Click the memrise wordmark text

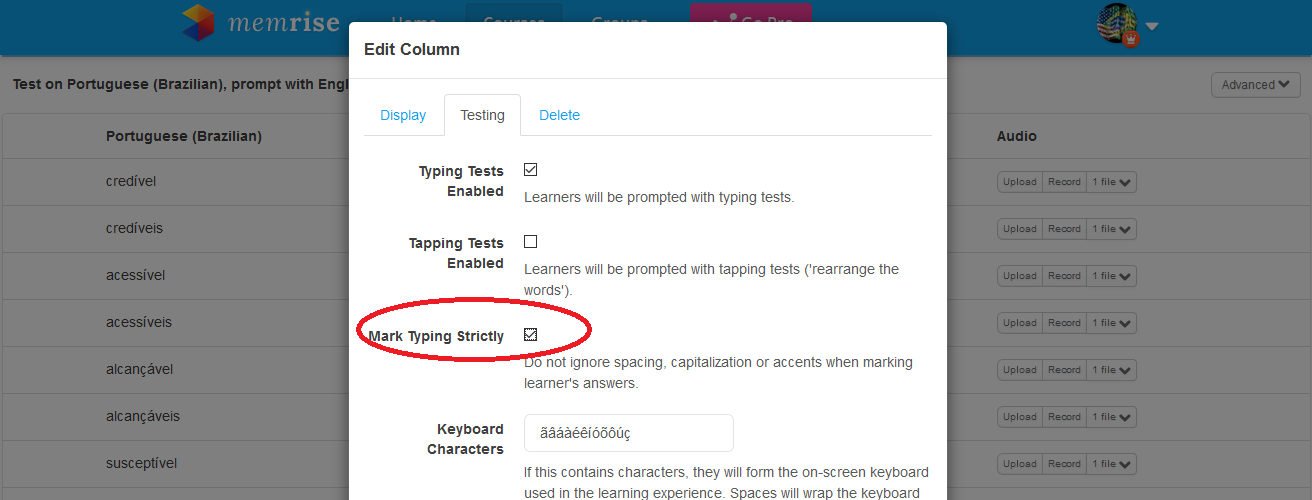click(284, 22)
